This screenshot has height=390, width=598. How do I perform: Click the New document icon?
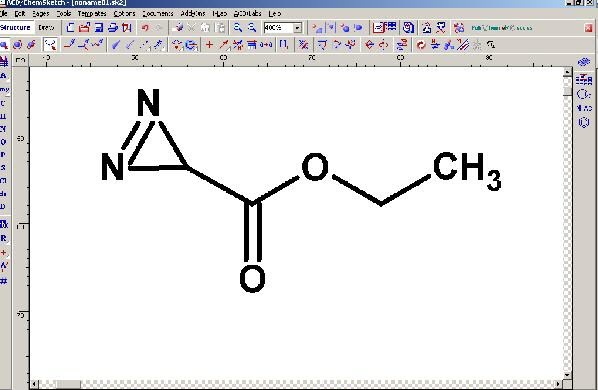70,27
